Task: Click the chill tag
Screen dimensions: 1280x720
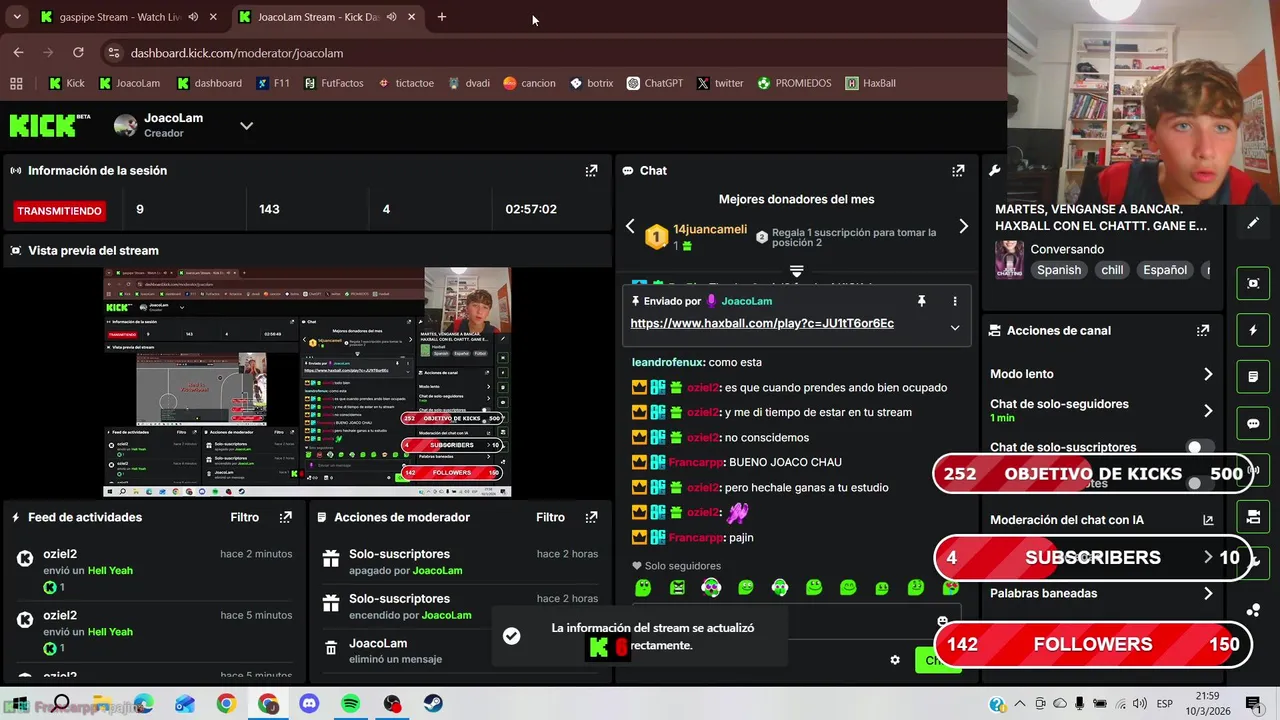Action: [1112, 270]
